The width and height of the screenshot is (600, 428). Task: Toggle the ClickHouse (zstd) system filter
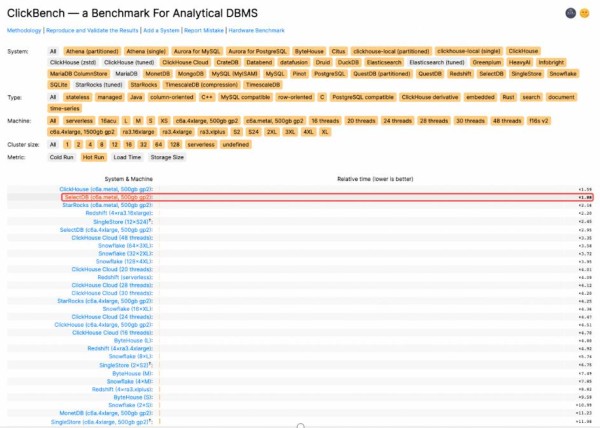(73, 62)
